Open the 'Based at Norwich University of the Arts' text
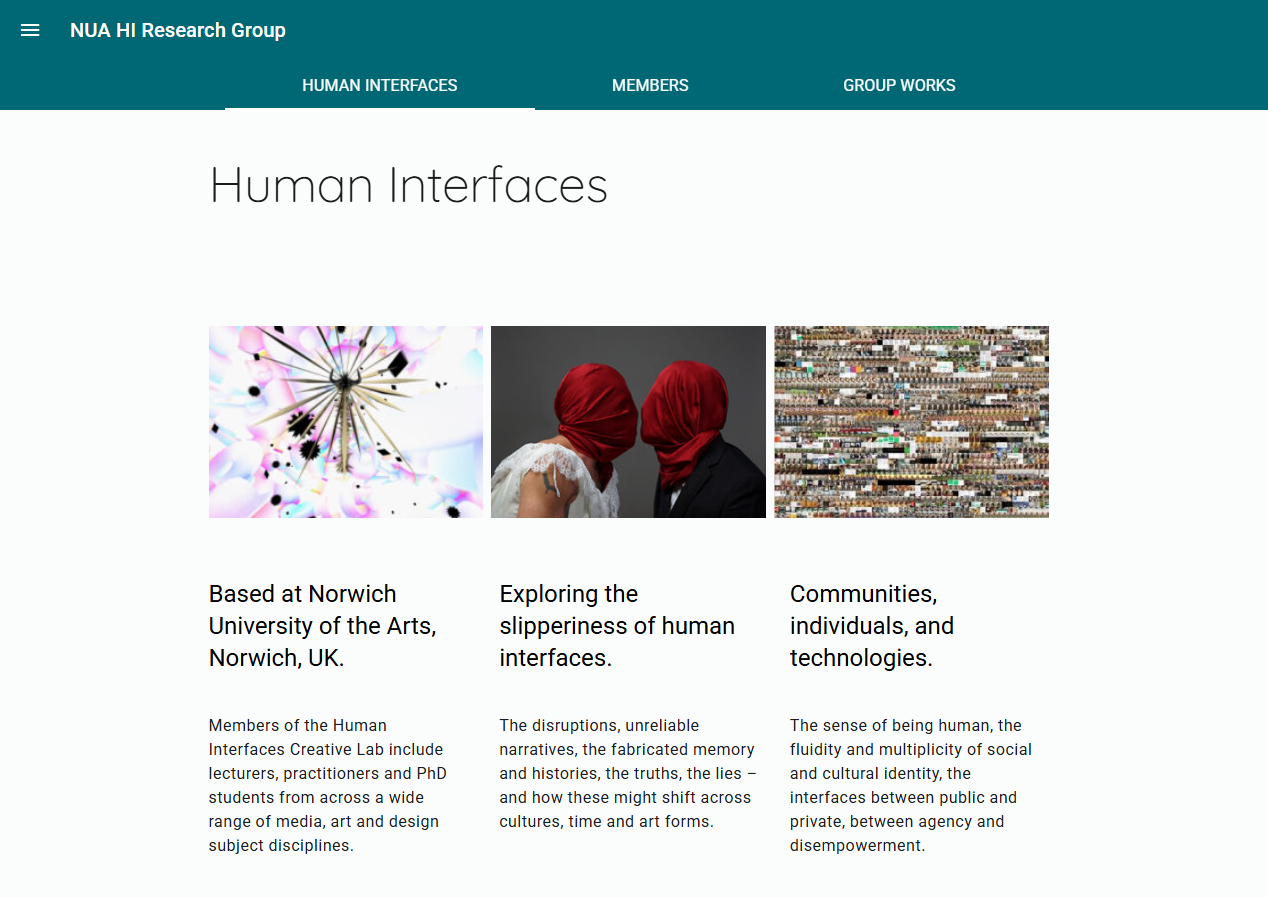Screen dimensions: 1268x897 coord(322,625)
